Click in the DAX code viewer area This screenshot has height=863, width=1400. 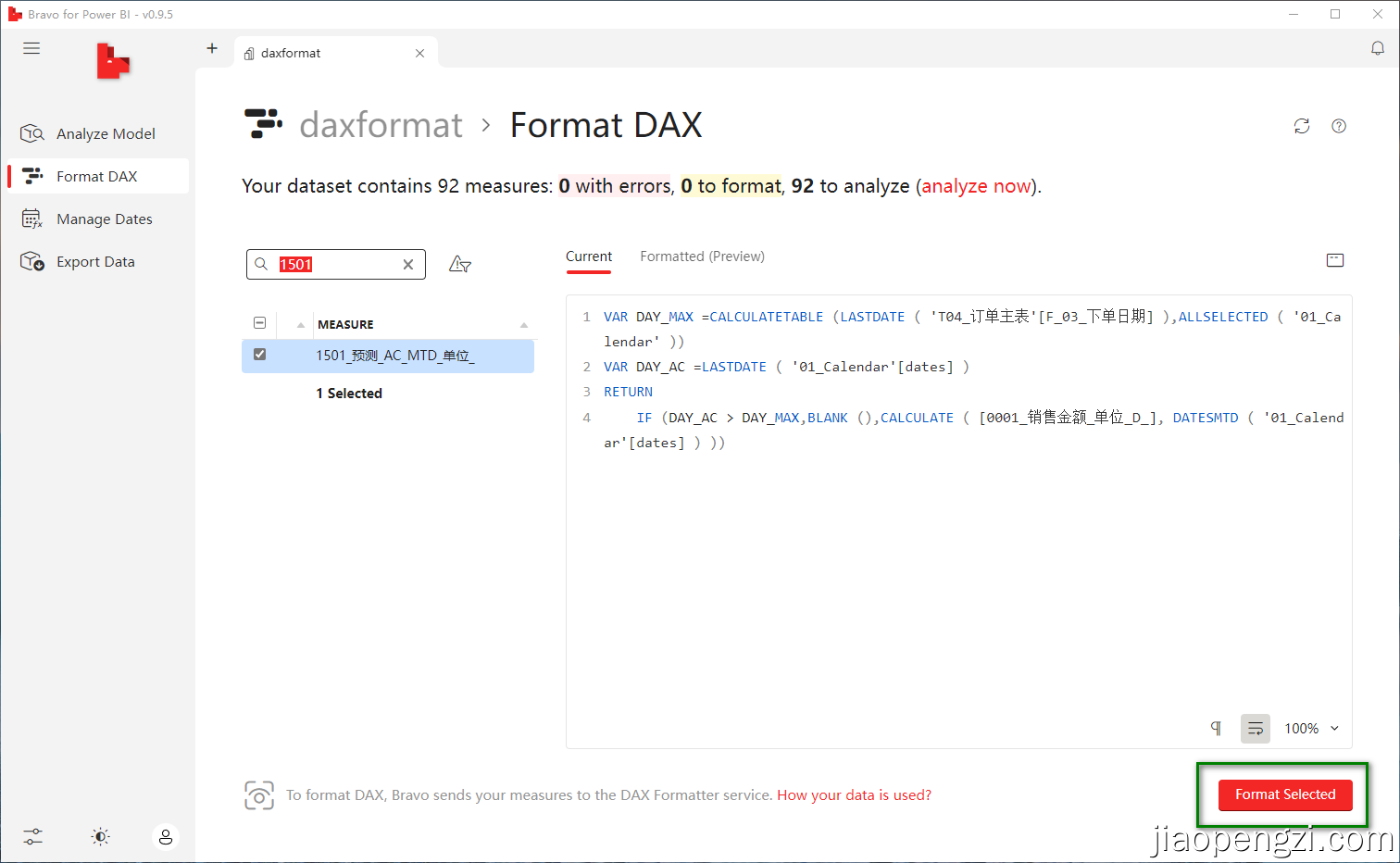click(x=958, y=521)
